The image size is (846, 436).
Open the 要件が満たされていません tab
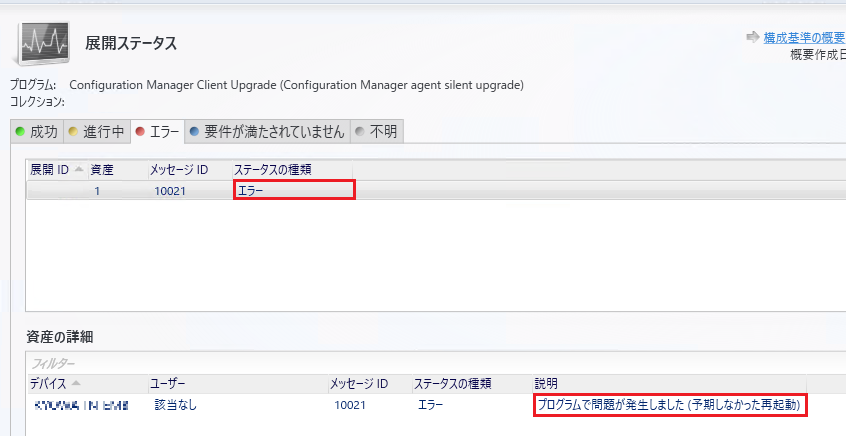point(267,132)
